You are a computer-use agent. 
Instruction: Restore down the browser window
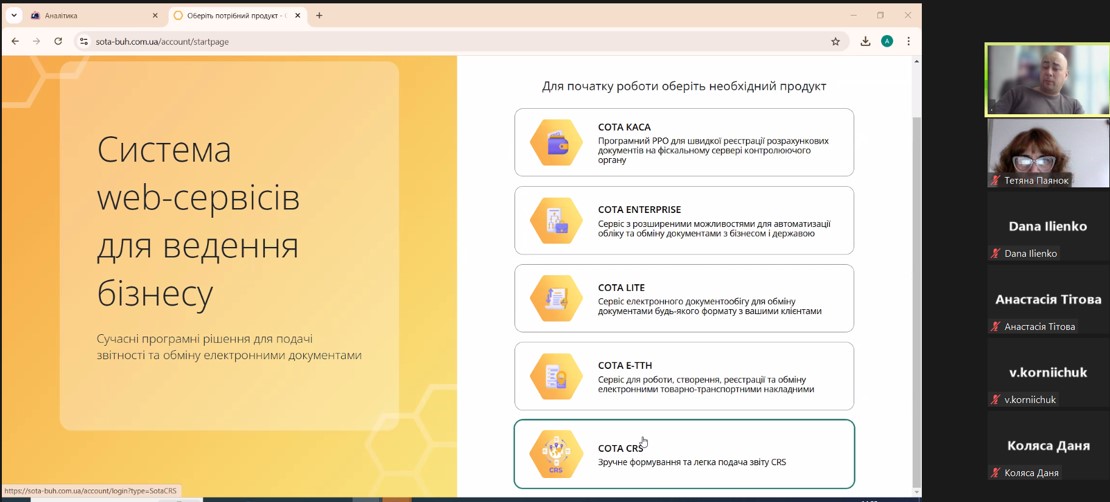point(881,15)
